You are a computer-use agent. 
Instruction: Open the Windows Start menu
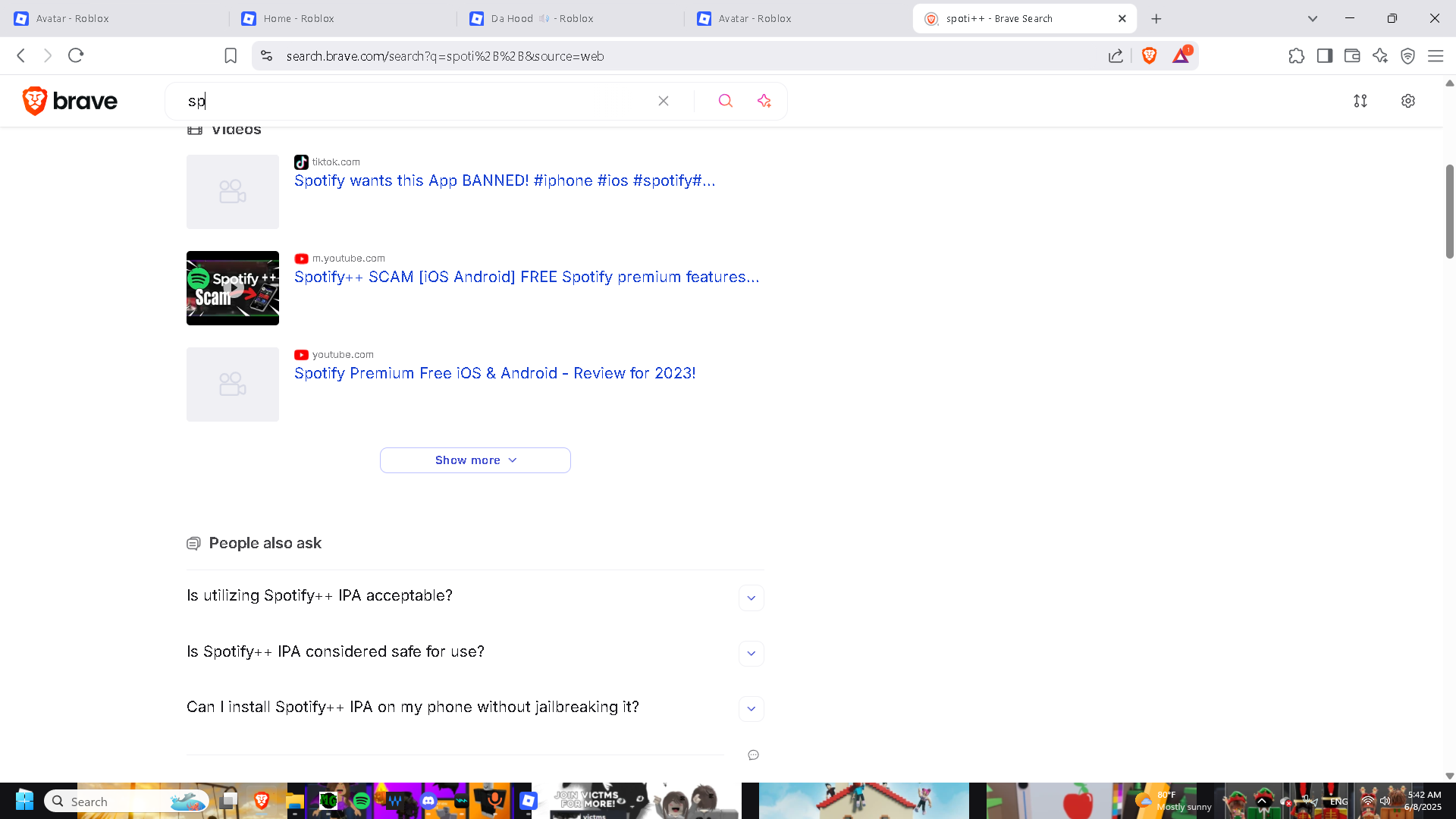24,801
